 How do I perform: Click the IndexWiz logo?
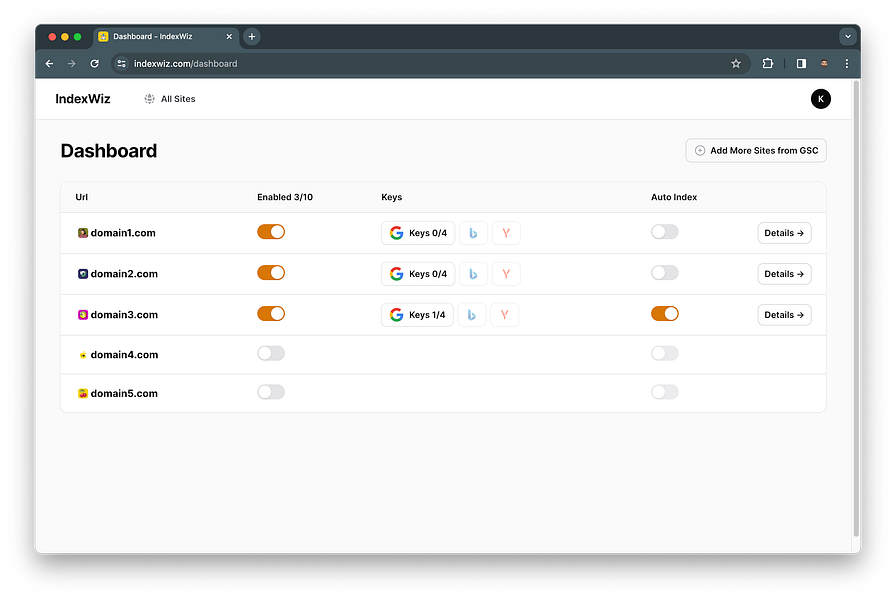pos(83,99)
